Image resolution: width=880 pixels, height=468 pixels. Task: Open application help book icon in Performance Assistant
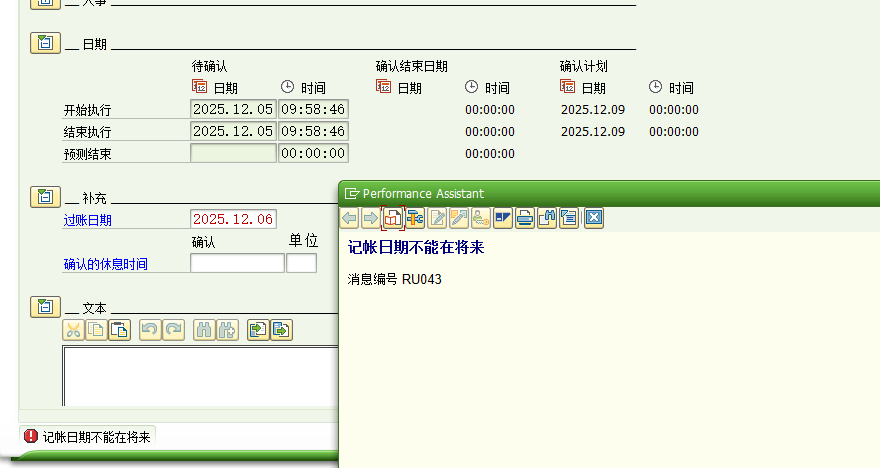pyautogui.click(x=393, y=218)
